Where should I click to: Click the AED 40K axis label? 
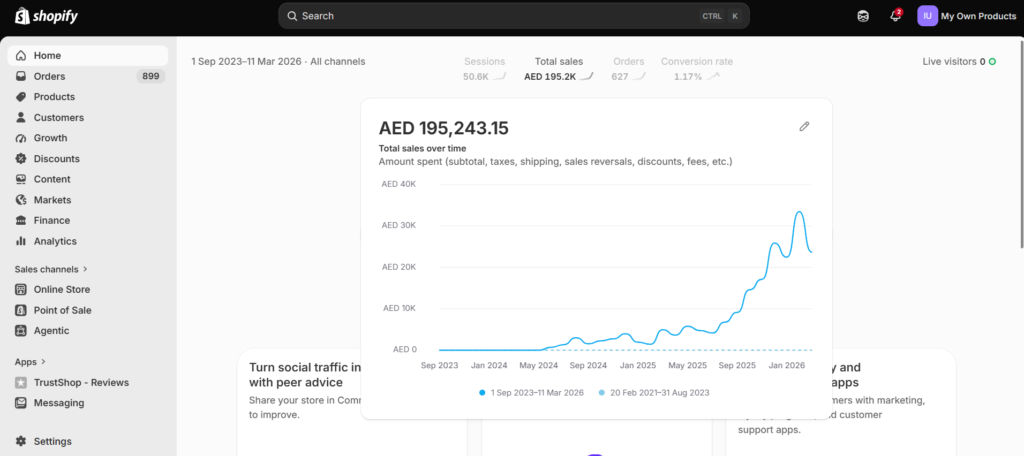tap(399, 184)
